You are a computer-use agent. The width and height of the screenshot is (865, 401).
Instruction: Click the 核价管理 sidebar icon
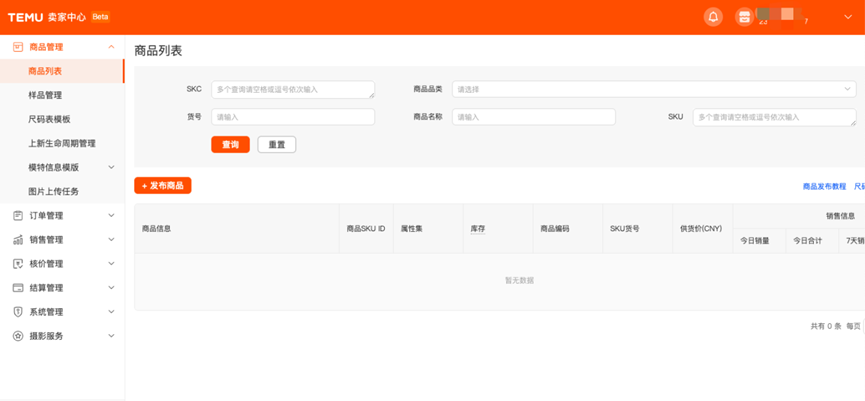18,264
